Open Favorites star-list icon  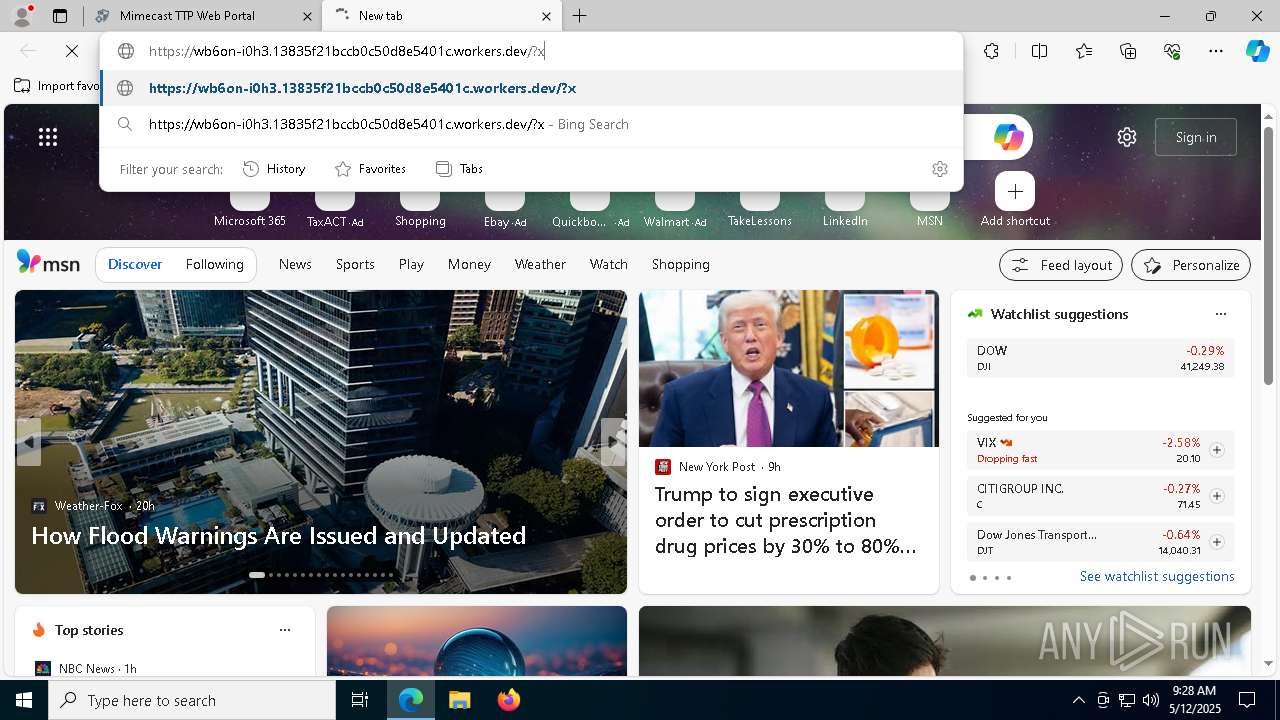click(x=1084, y=51)
